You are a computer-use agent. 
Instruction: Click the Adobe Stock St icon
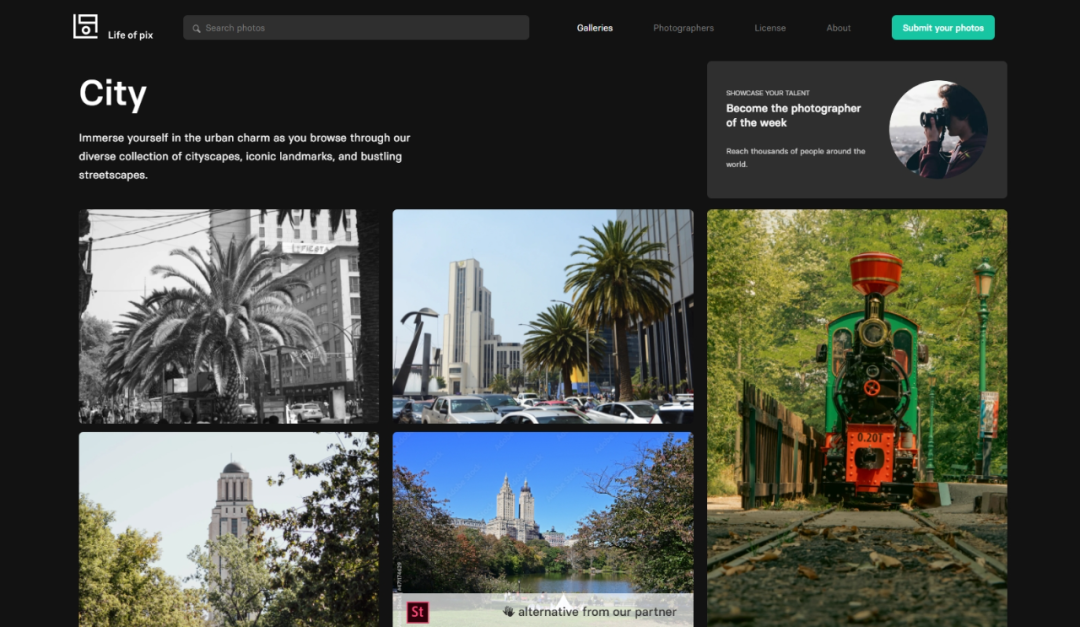pyautogui.click(x=418, y=612)
